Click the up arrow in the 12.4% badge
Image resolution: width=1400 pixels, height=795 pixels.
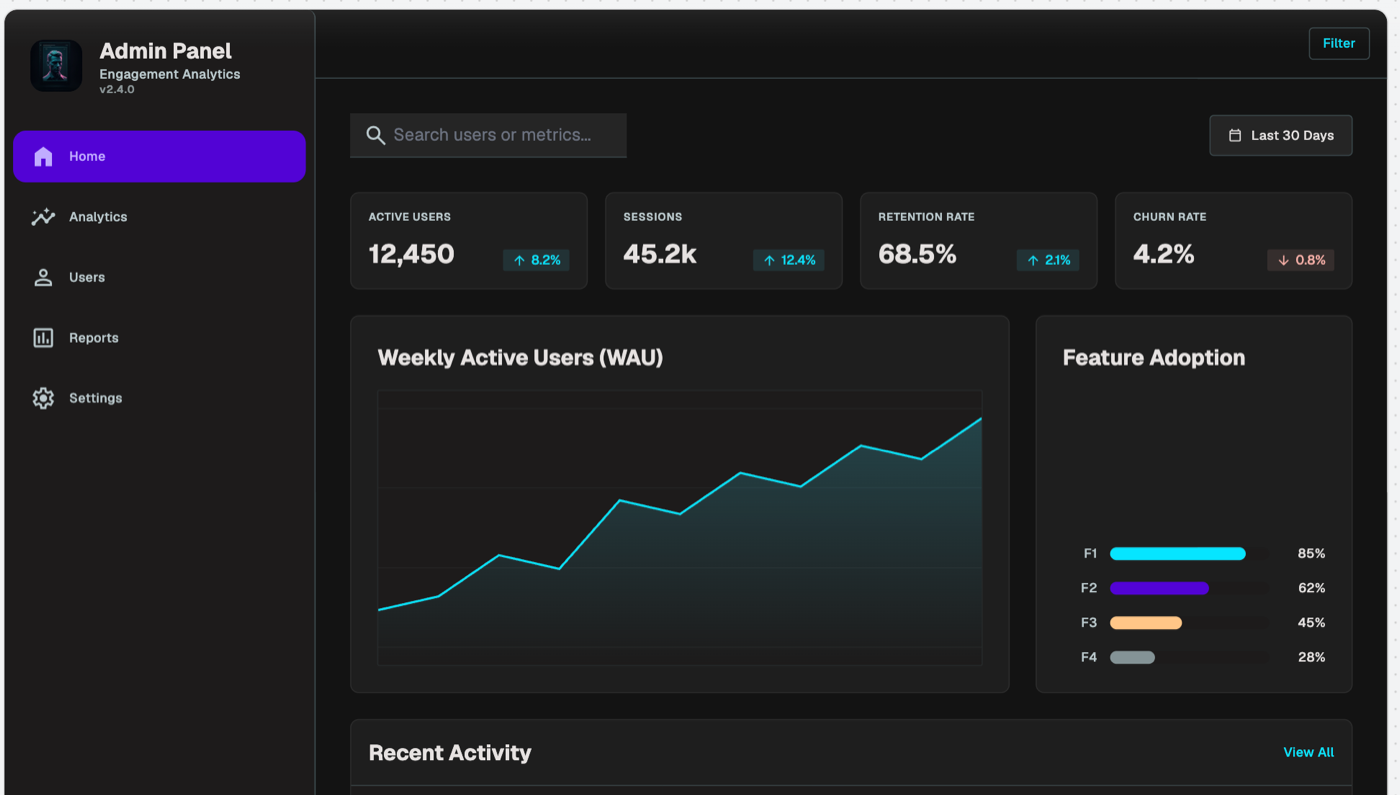click(769, 260)
